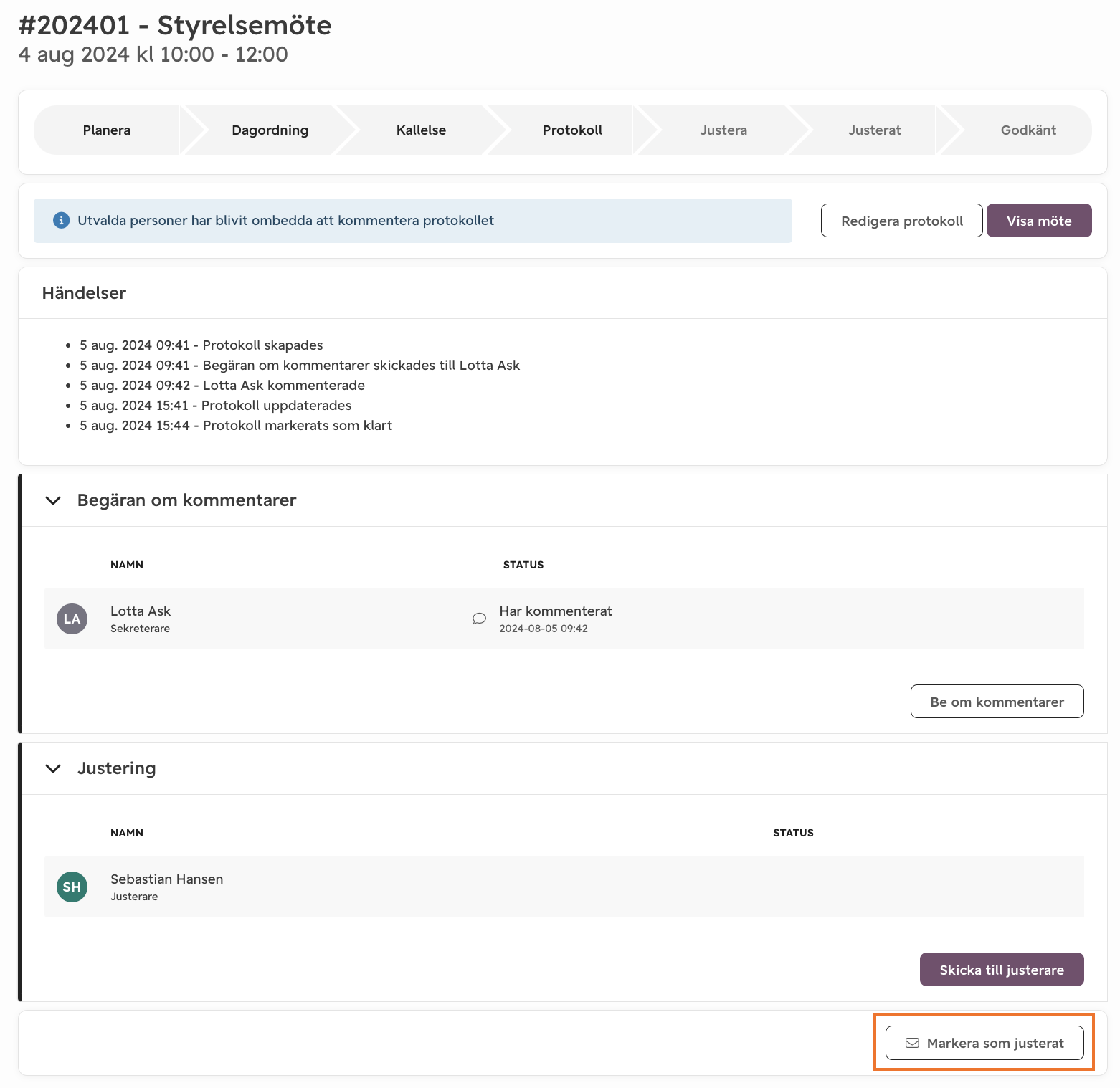Click the SH avatar for Sebastian Hansen
This screenshot has width=1120, height=1088.
pyautogui.click(x=72, y=887)
